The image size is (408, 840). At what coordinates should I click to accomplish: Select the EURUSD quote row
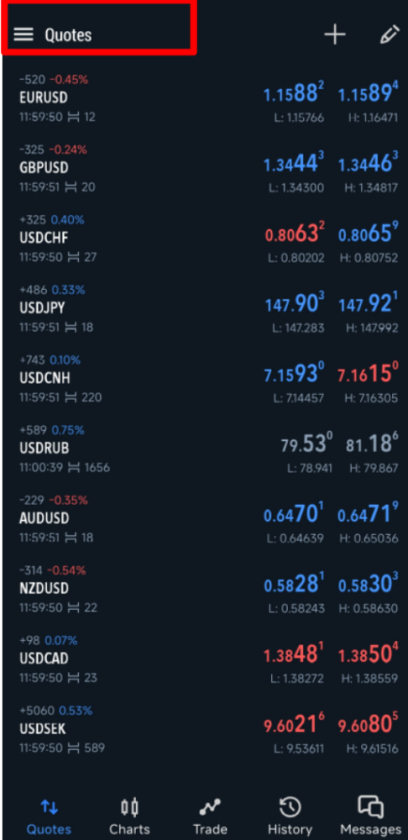[204, 98]
